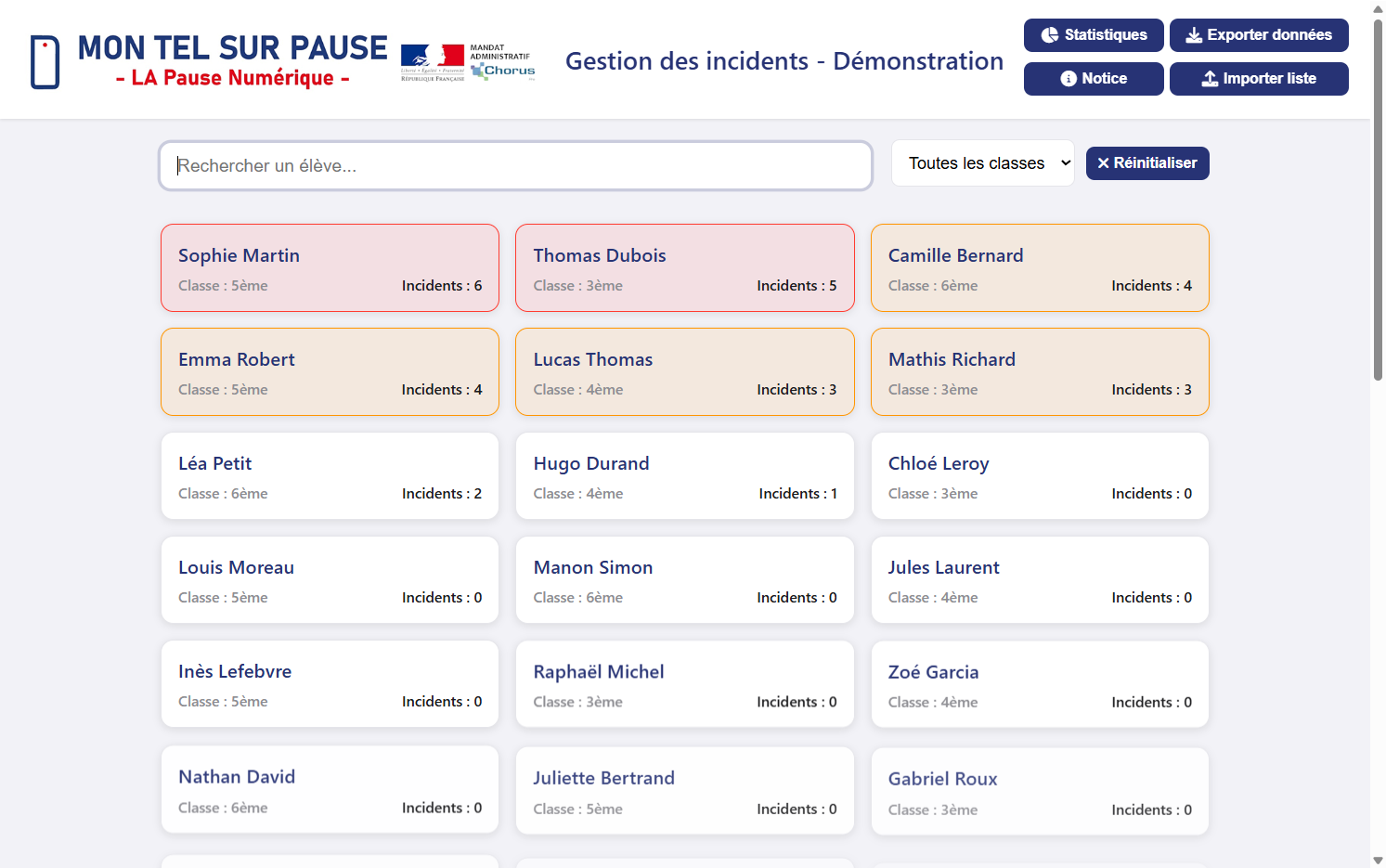Click the Jules Laurent card
Screen dimensions: 1386x868
[x=1040, y=579]
